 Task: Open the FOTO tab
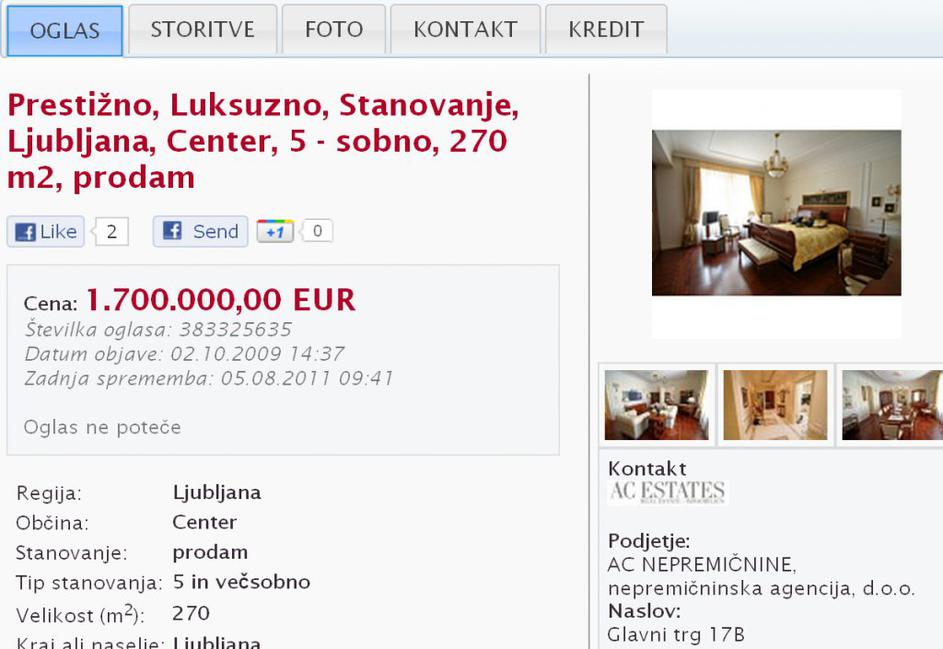click(x=334, y=29)
